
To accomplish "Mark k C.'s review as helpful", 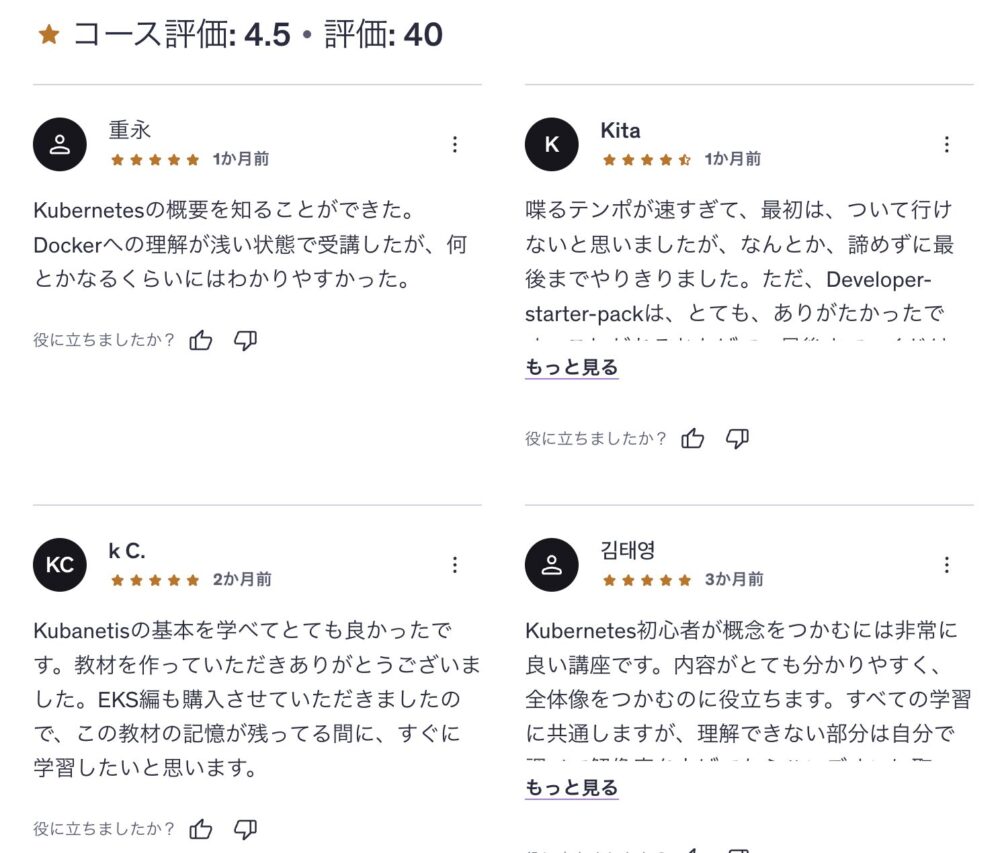I will [x=201, y=829].
